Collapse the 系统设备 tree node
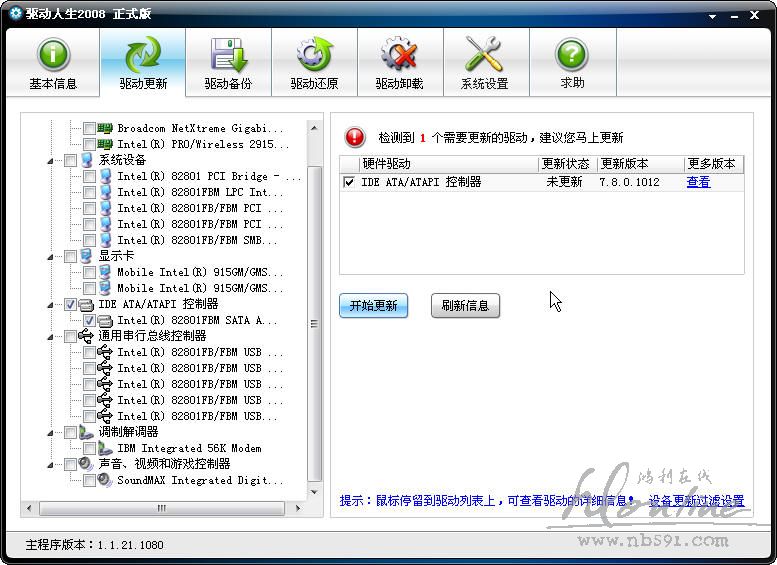777x565 pixels. [51, 161]
